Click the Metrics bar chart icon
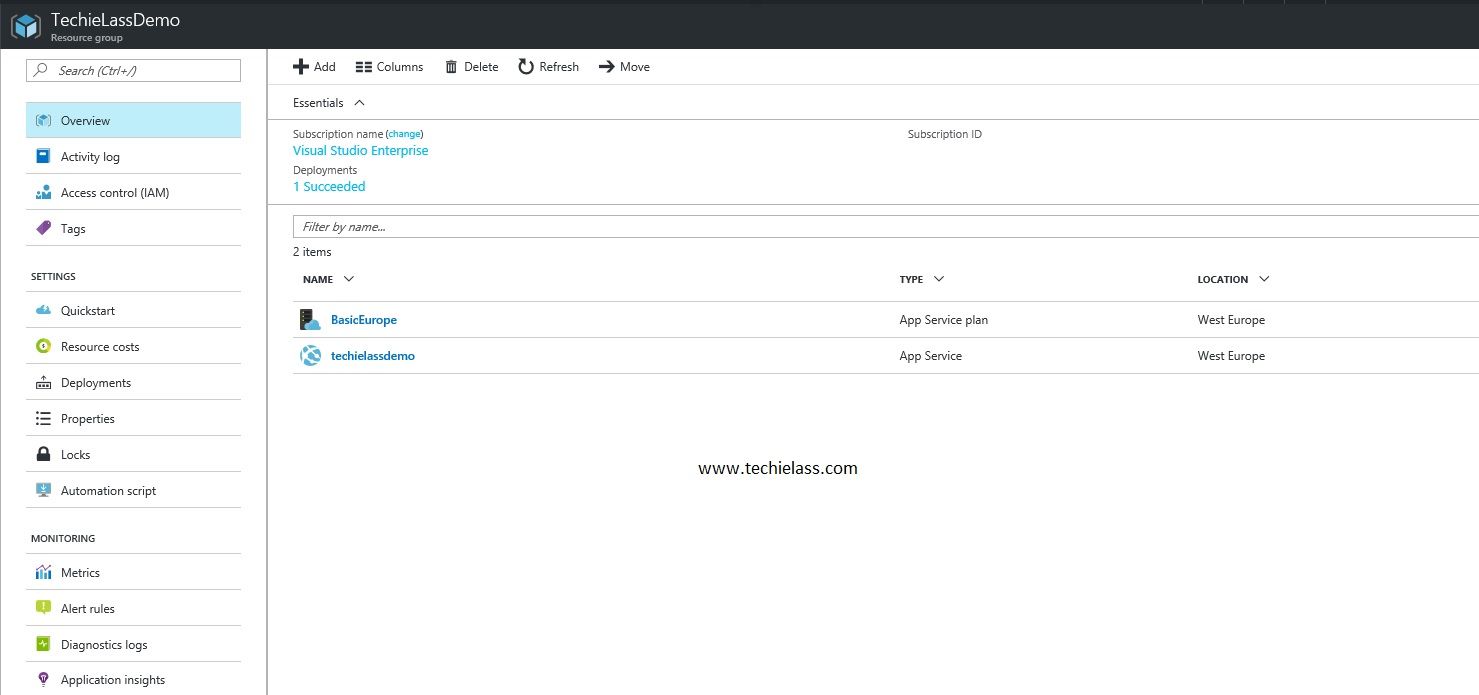This screenshot has height=695, width=1479. click(43, 572)
